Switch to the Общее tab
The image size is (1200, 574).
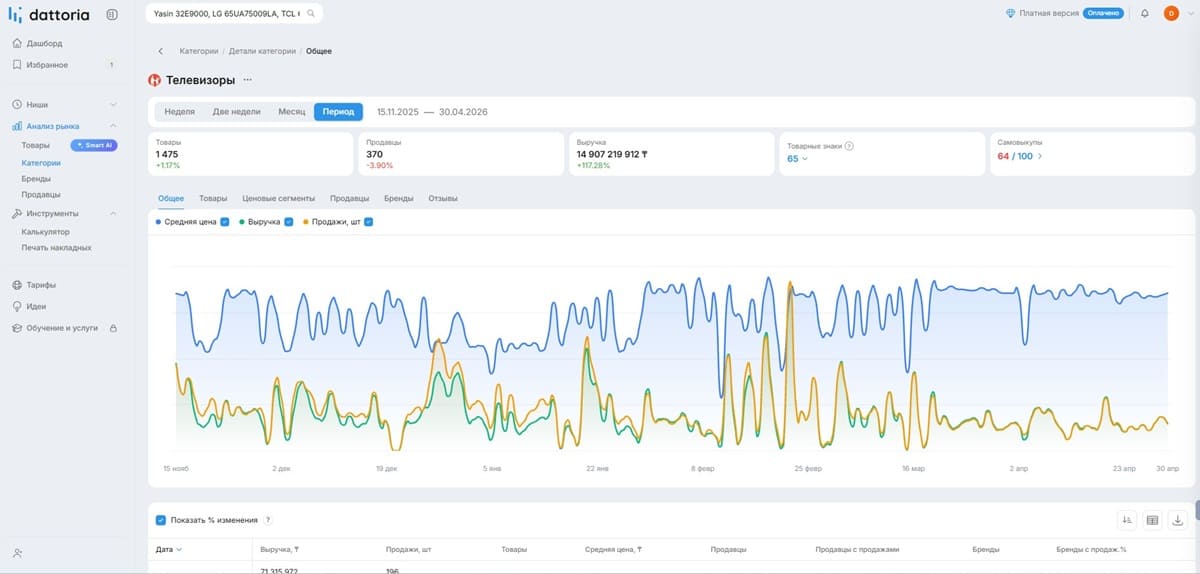click(x=171, y=199)
